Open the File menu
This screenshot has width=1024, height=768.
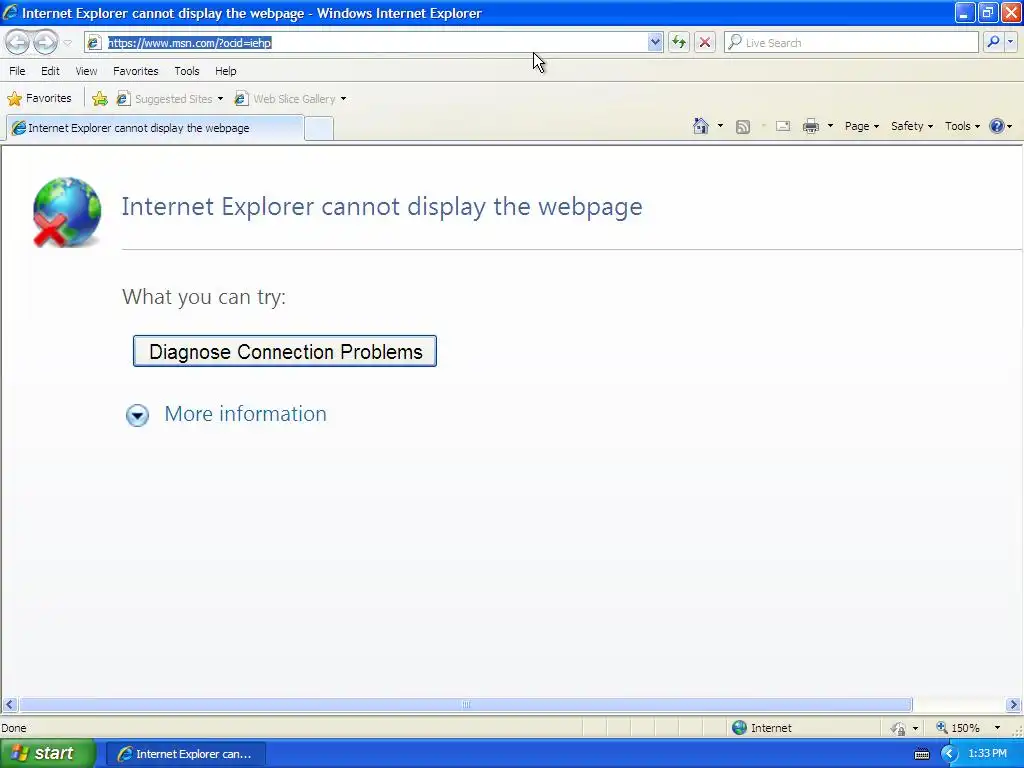pyautogui.click(x=17, y=71)
